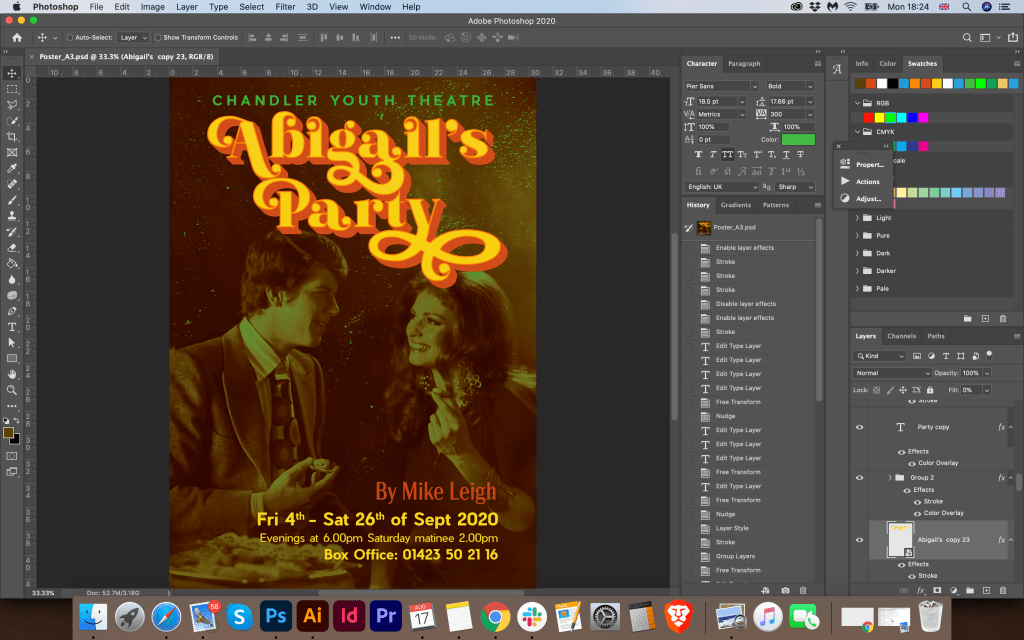
Task: Select the Hand tool
Action: point(12,374)
